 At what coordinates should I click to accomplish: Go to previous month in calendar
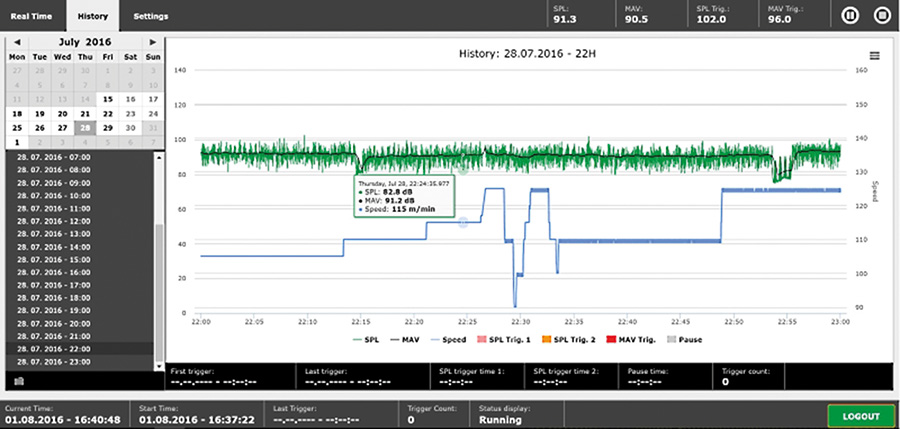(15, 43)
